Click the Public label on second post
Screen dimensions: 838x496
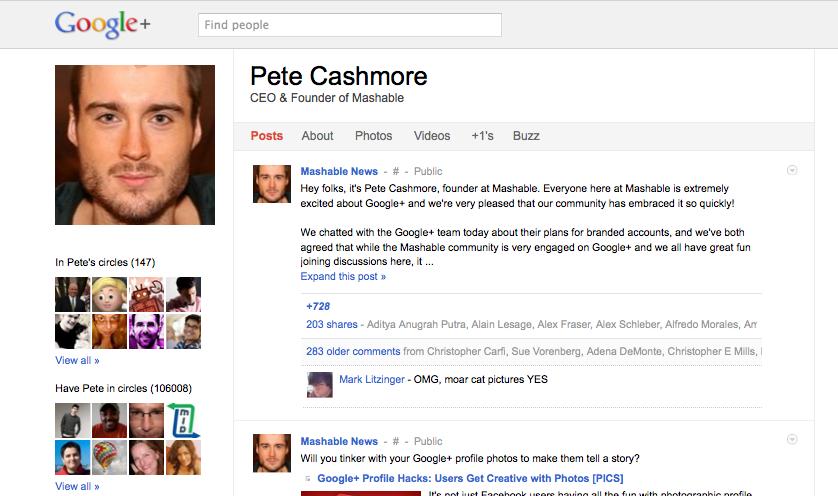[428, 441]
